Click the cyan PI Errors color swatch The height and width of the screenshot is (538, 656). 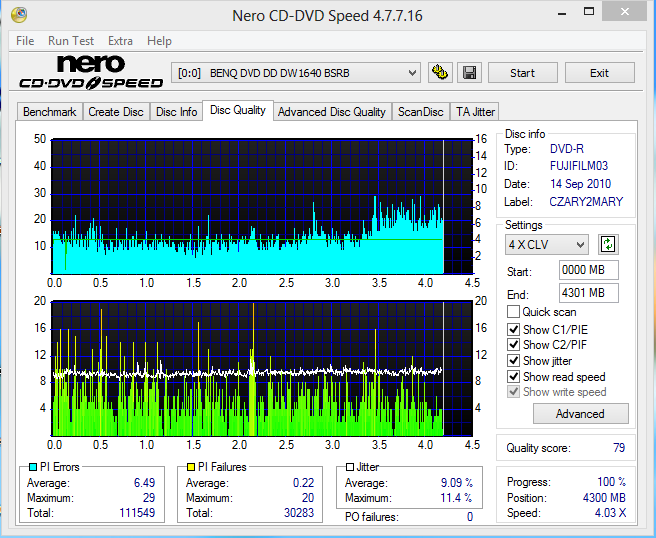33,467
